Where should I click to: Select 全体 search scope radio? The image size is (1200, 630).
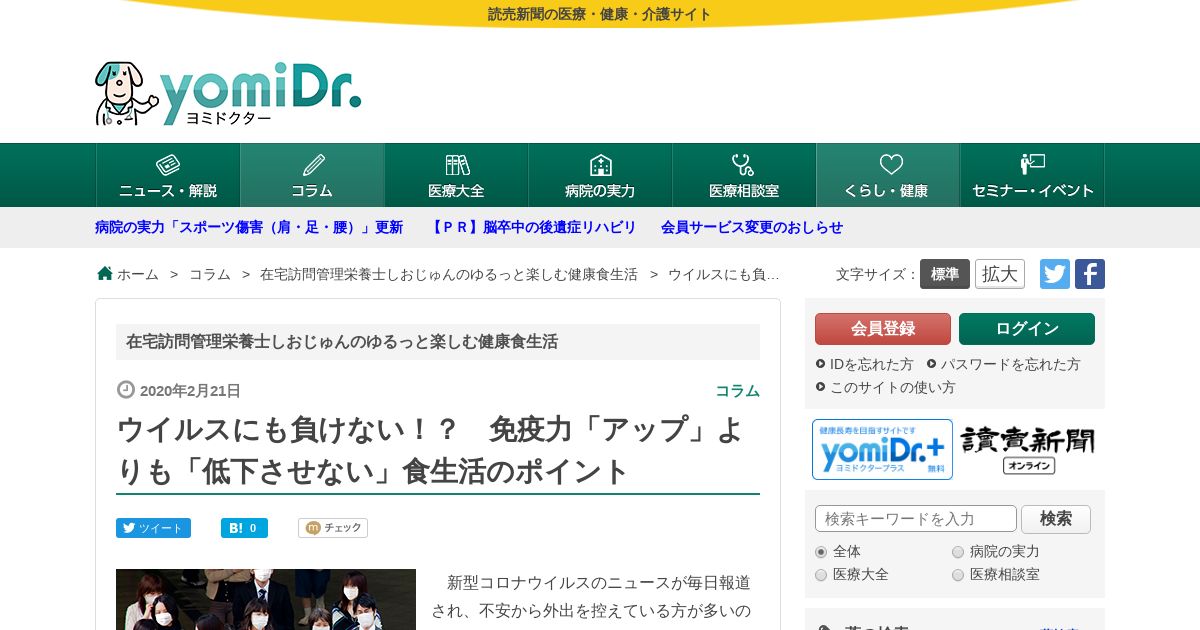(x=821, y=552)
